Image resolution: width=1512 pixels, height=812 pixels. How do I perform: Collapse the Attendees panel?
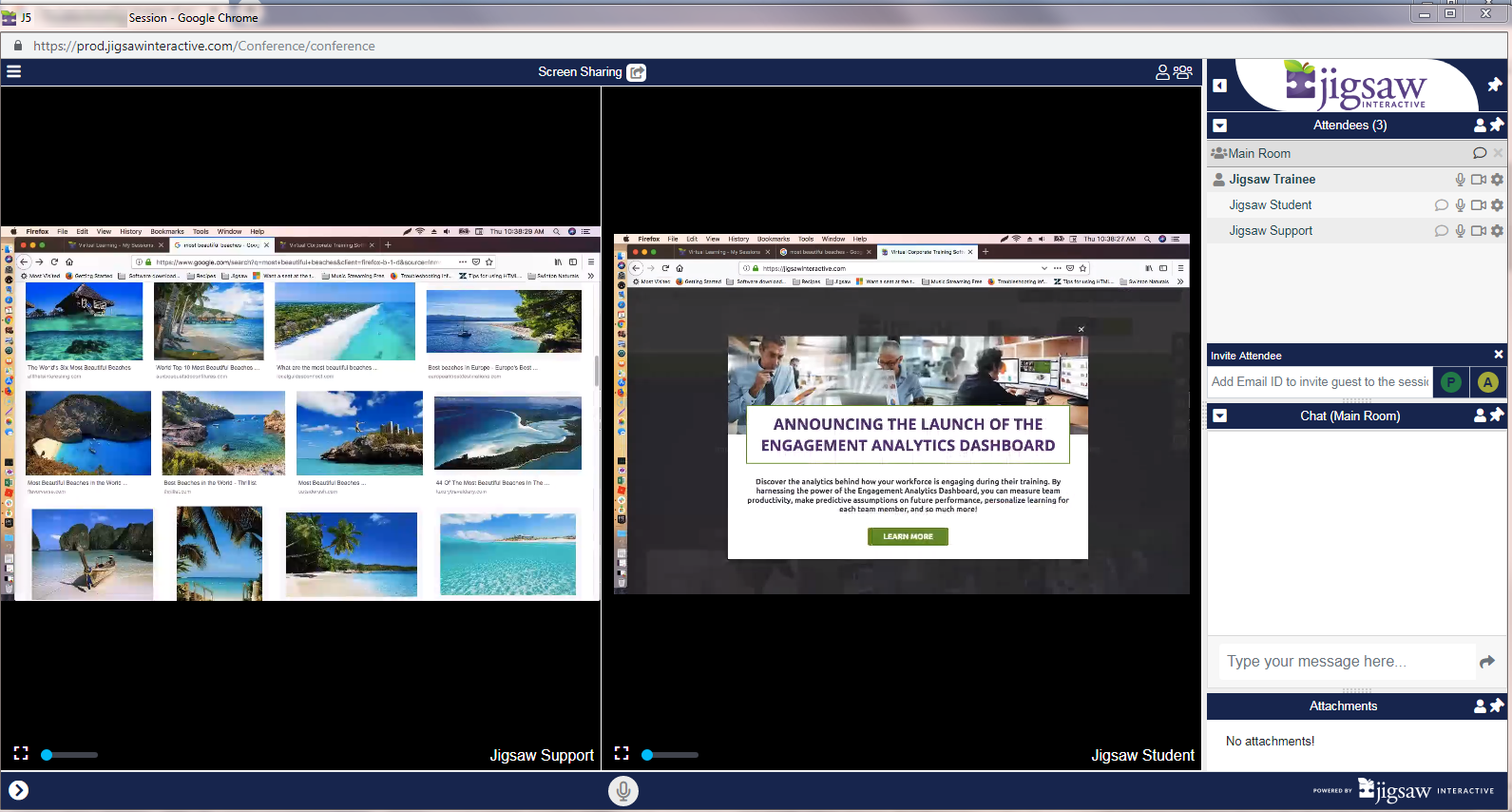pos(1220,126)
